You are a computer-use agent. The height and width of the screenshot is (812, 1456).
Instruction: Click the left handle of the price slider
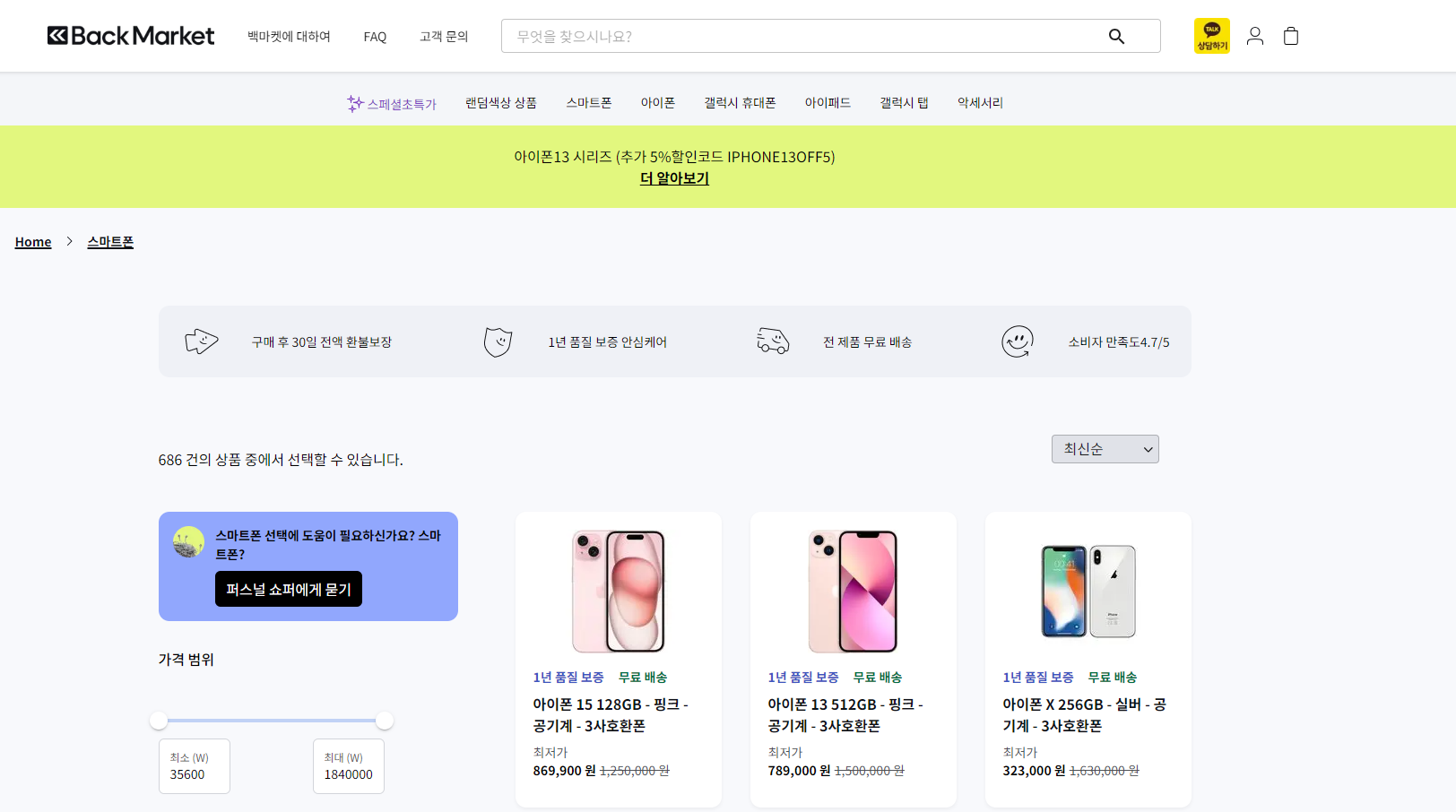coord(160,720)
